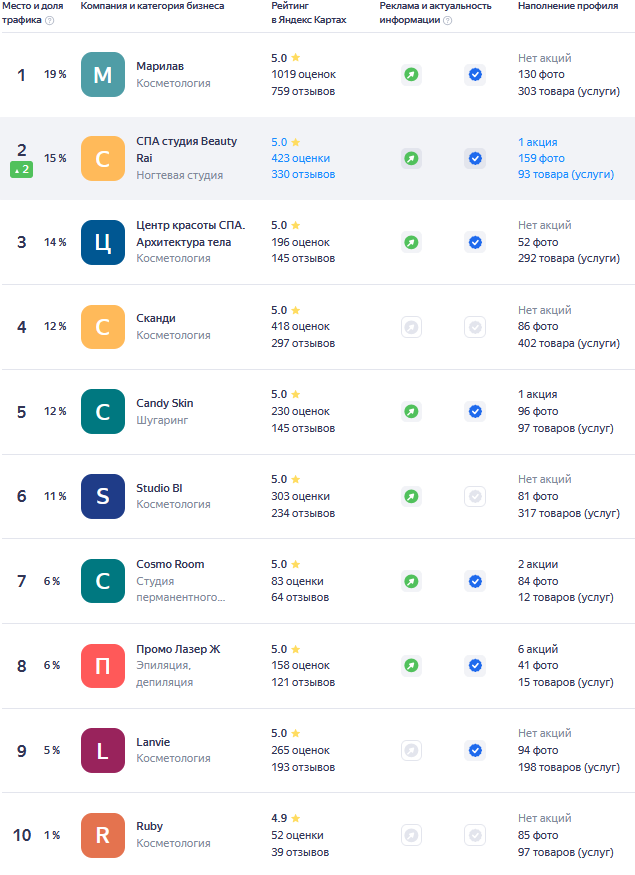Open the СПА студия Beauty Rai logo tile

point(103,158)
